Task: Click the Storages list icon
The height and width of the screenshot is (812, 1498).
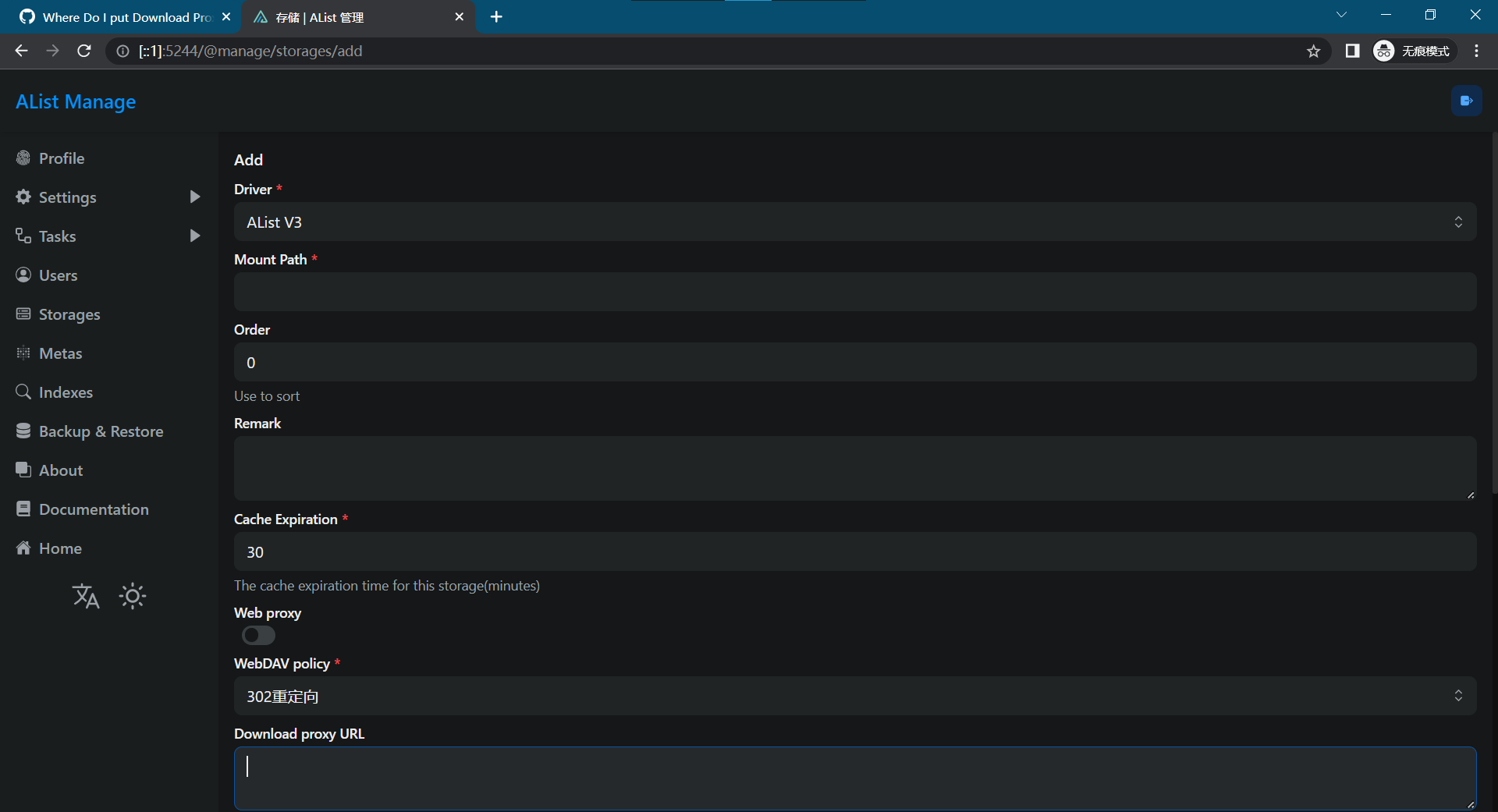Action: tap(23, 314)
